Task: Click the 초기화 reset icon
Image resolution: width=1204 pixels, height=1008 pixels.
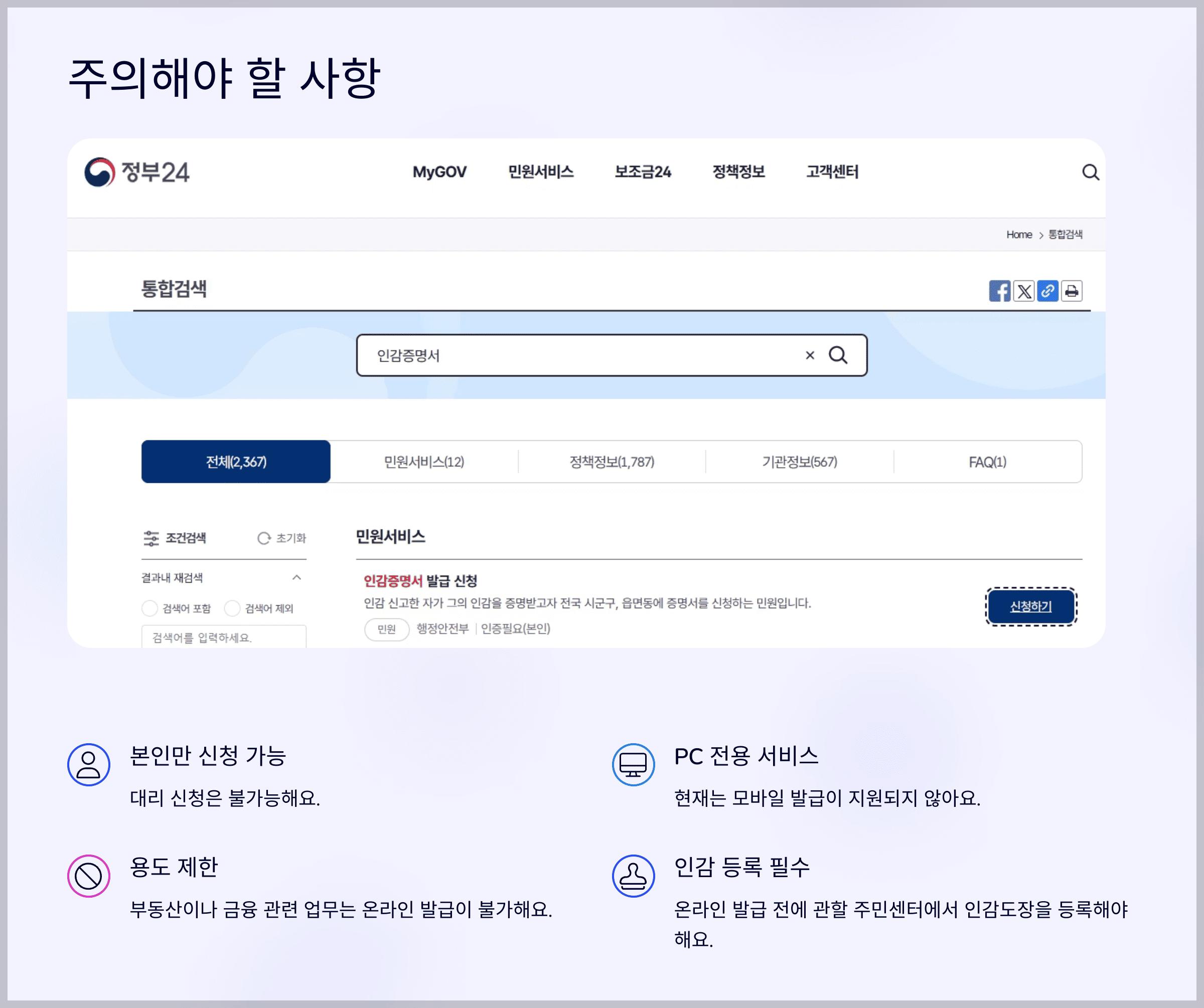Action: point(264,538)
